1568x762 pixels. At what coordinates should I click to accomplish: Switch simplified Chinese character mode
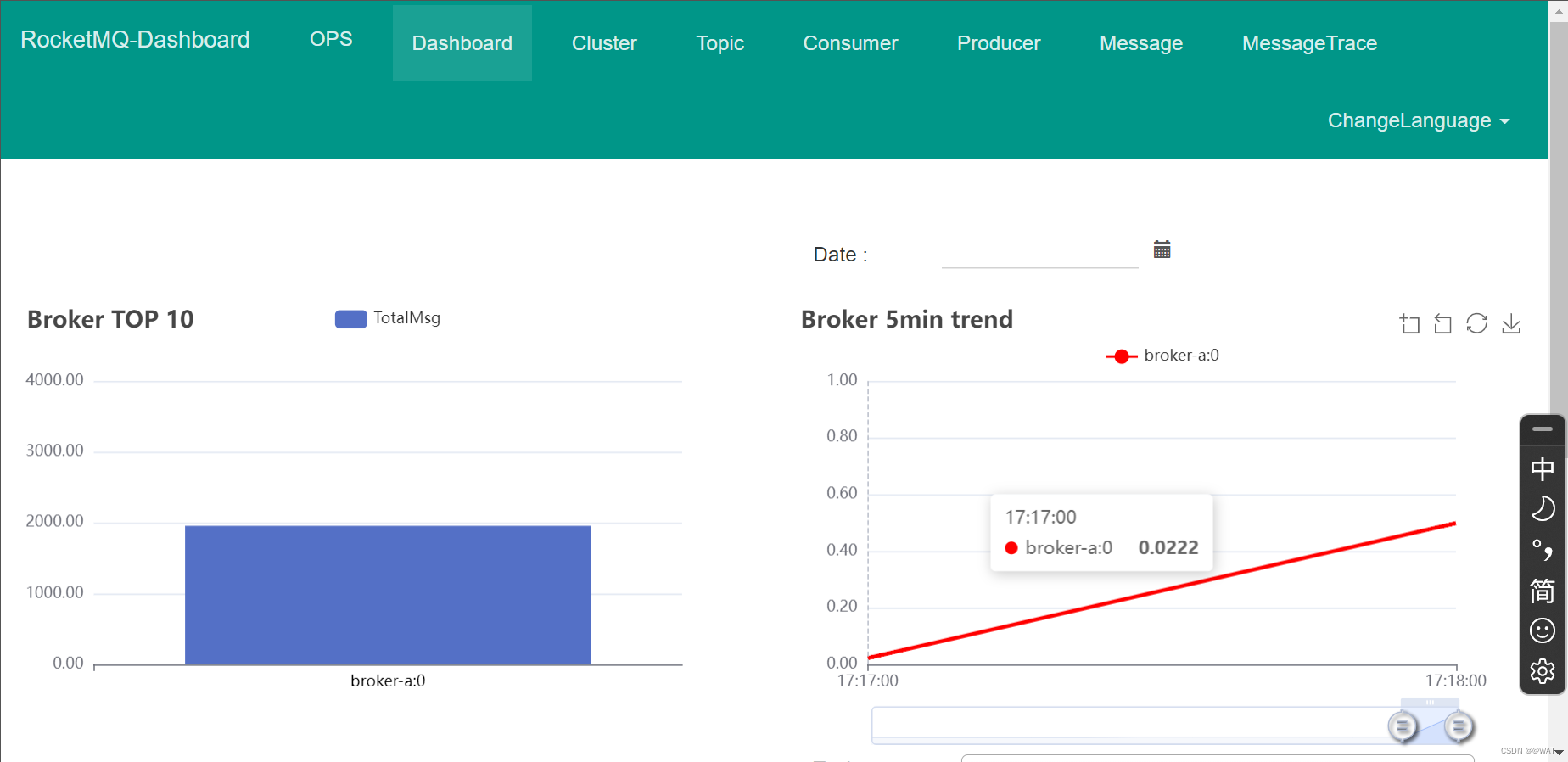(1543, 591)
